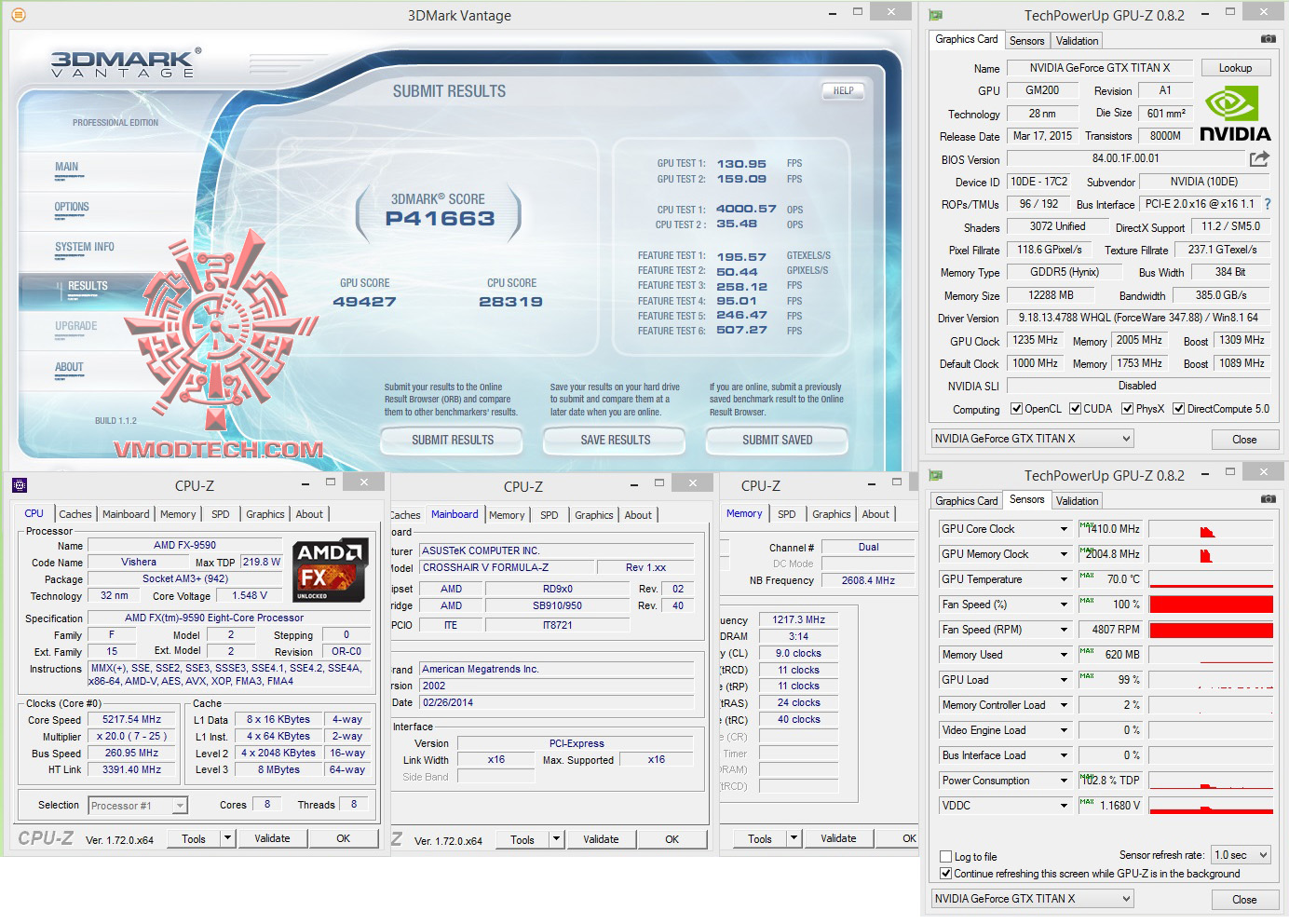Screen dimensions: 1289x924
Task: Uncheck Continue refreshing in background option
Action: pos(946,874)
